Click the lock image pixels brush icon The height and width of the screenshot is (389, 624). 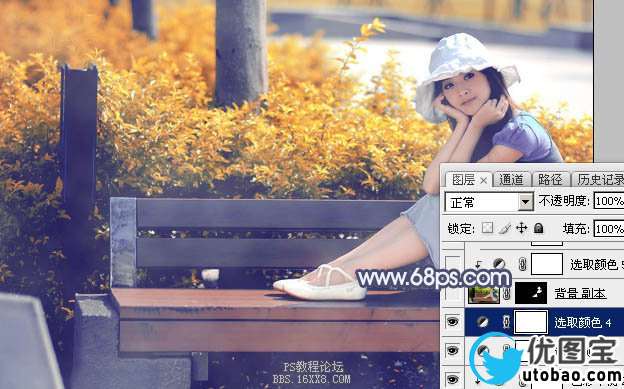tap(505, 228)
